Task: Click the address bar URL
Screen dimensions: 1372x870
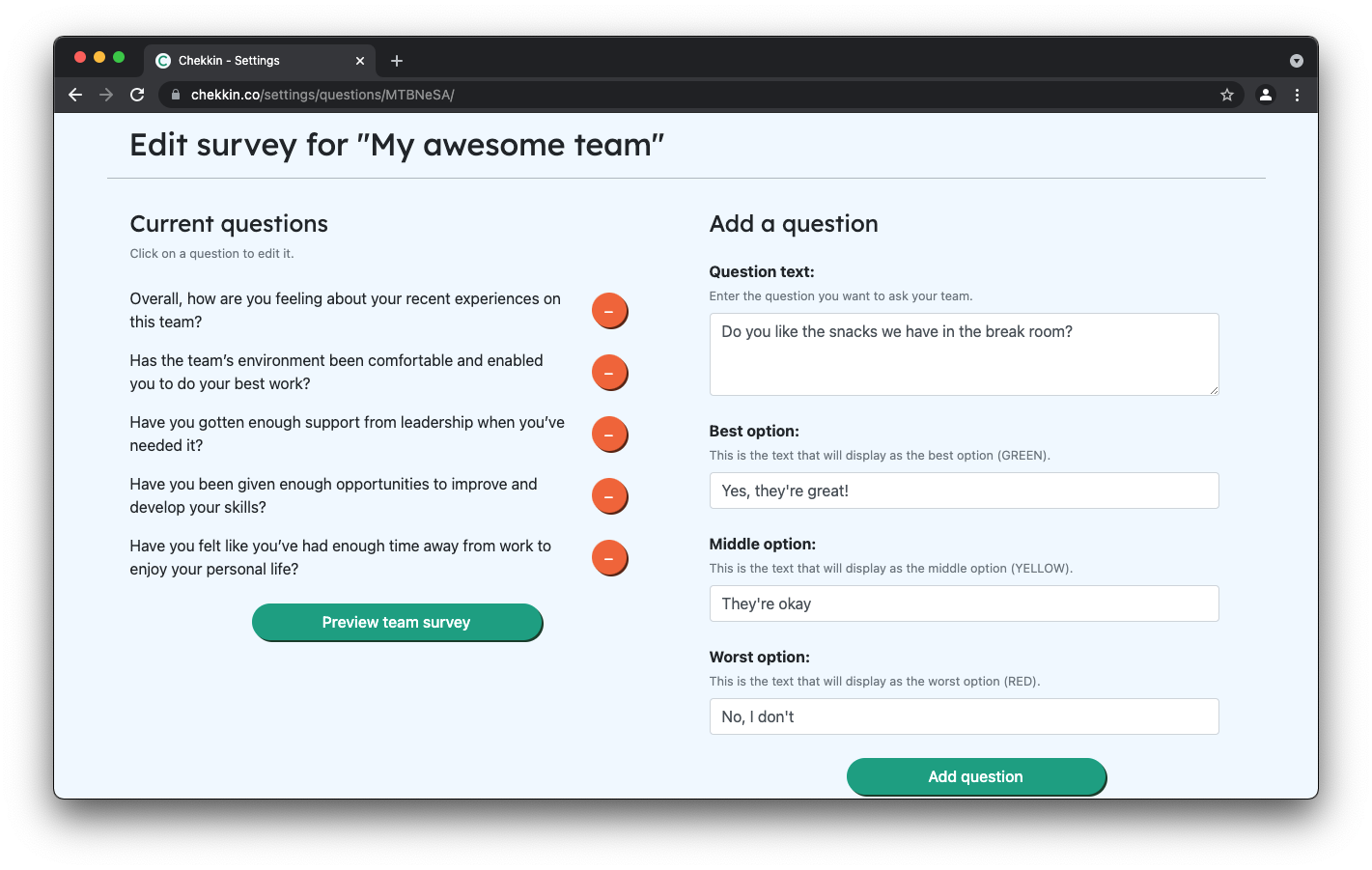Action: point(322,95)
